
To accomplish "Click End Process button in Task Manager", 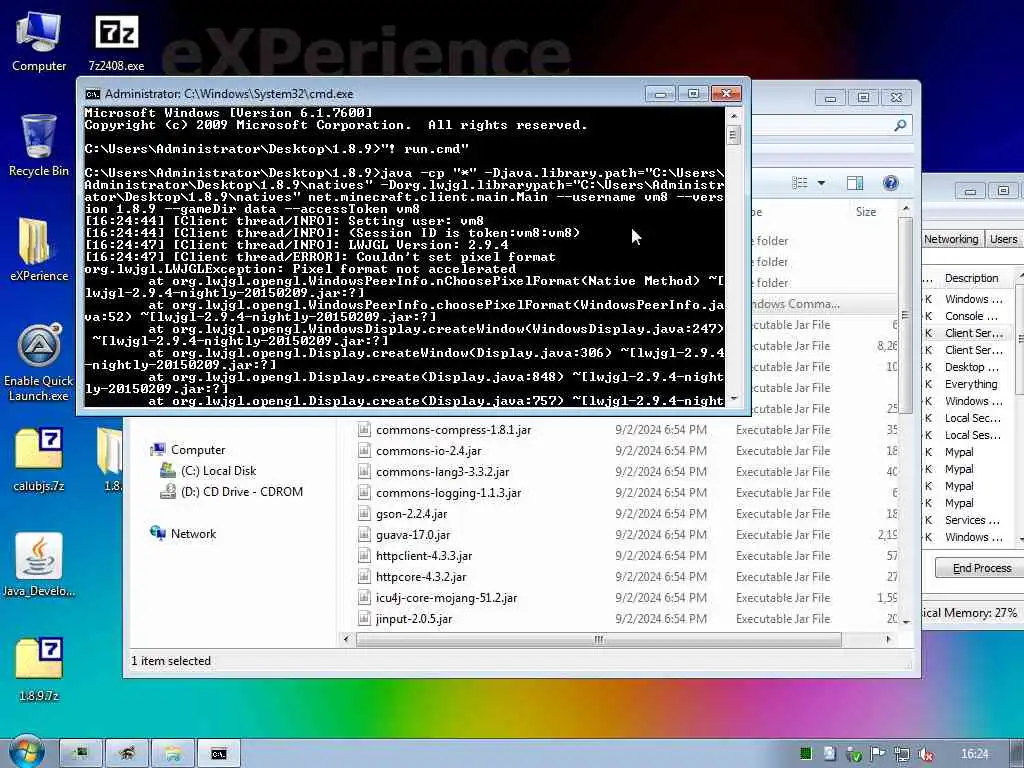I will 982,568.
